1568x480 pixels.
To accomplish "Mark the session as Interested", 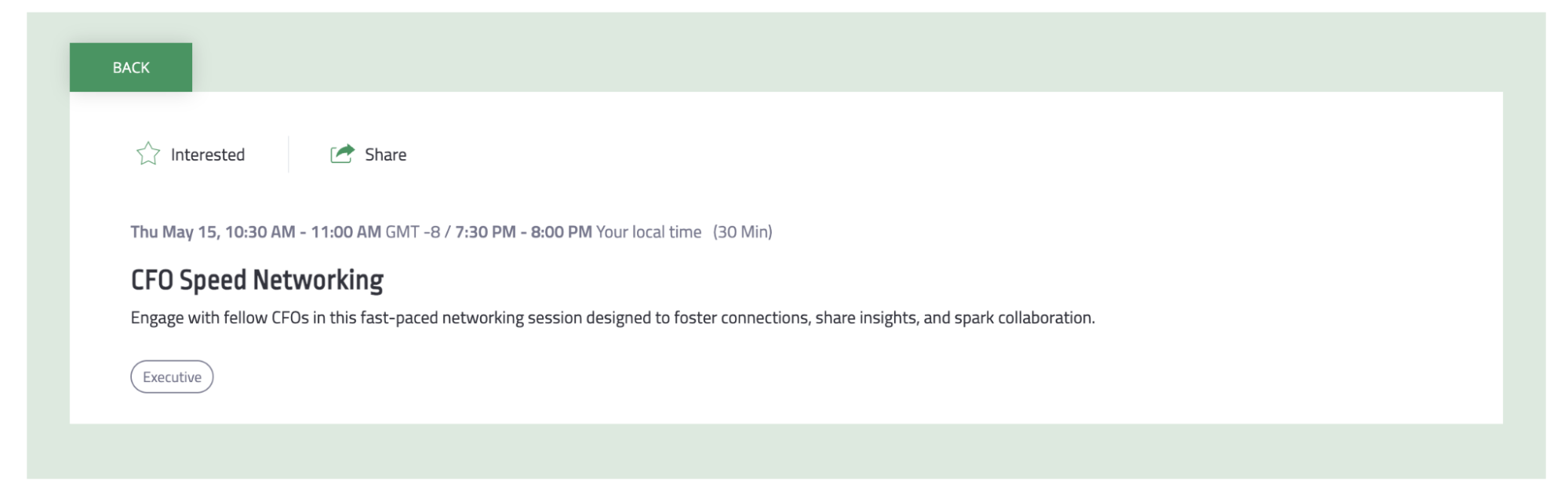I will tap(207, 155).
